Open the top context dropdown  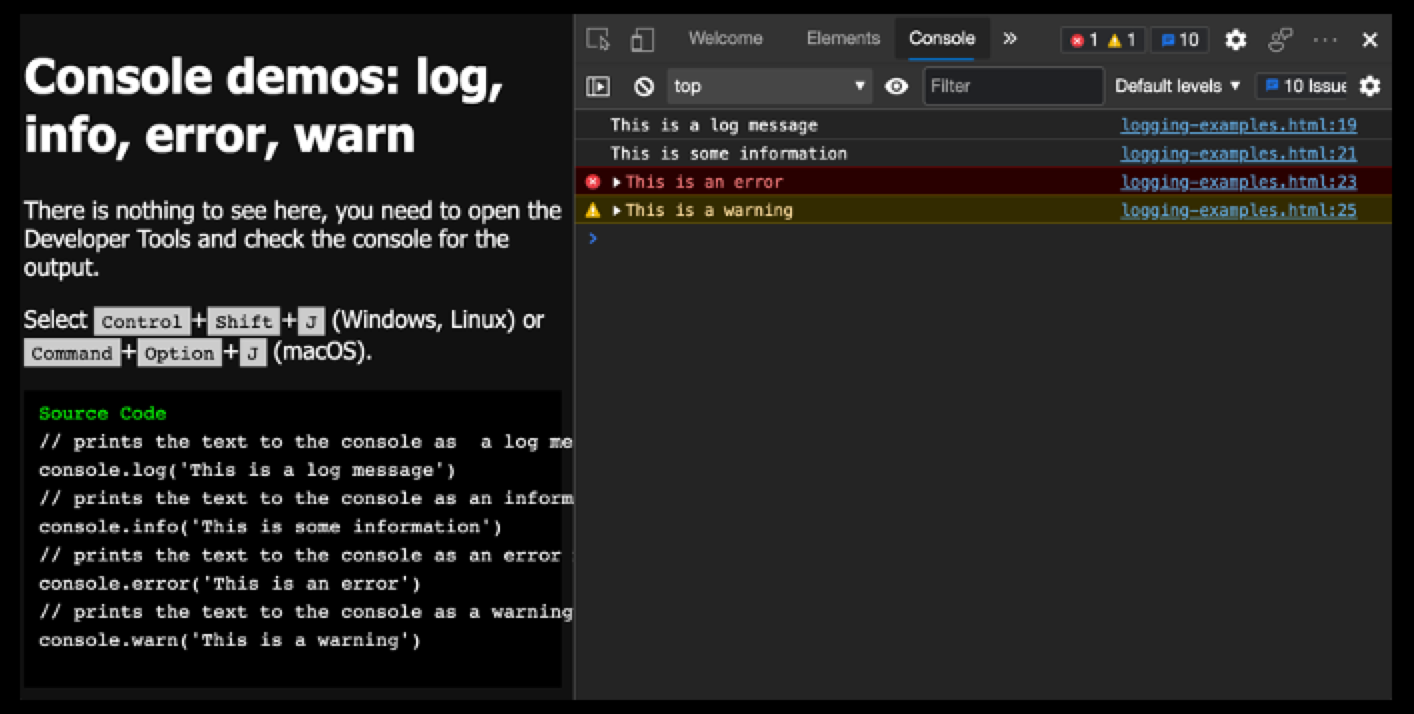768,86
